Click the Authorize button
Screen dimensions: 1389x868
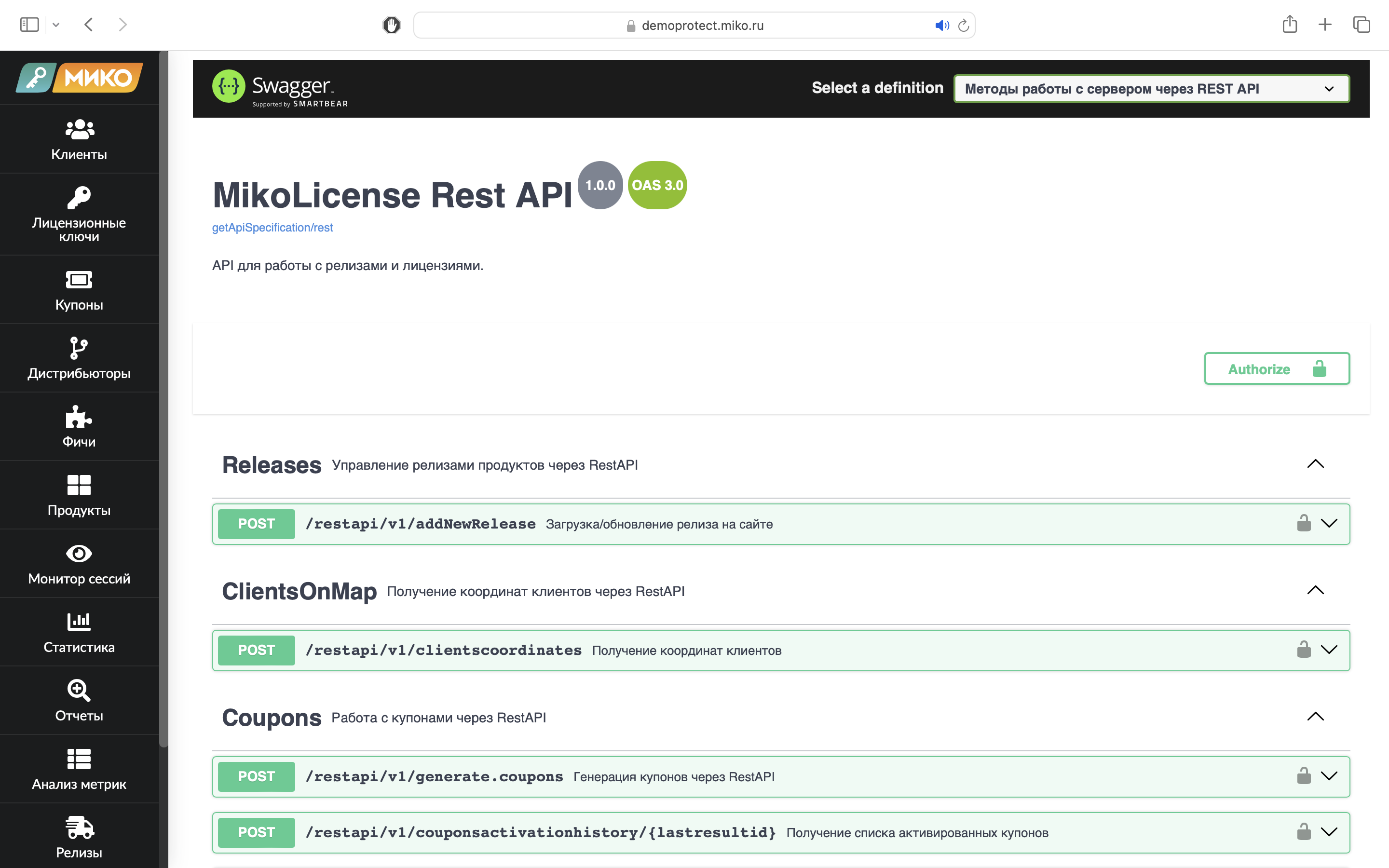pos(1277,368)
